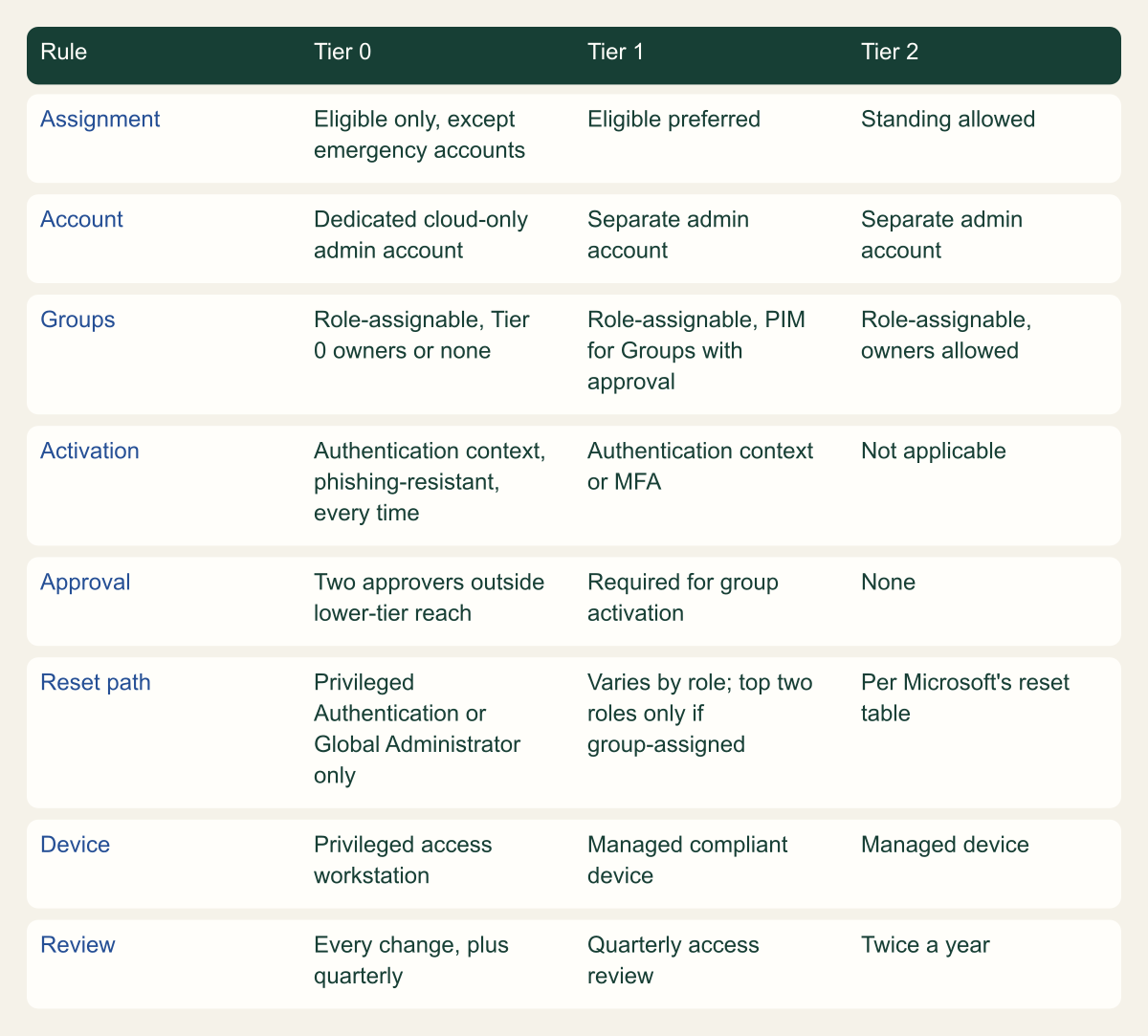The height and width of the screenshot is (1036, 1148).
Task: Select the 'Reset path' row label
Action: [x=96, y=682]
